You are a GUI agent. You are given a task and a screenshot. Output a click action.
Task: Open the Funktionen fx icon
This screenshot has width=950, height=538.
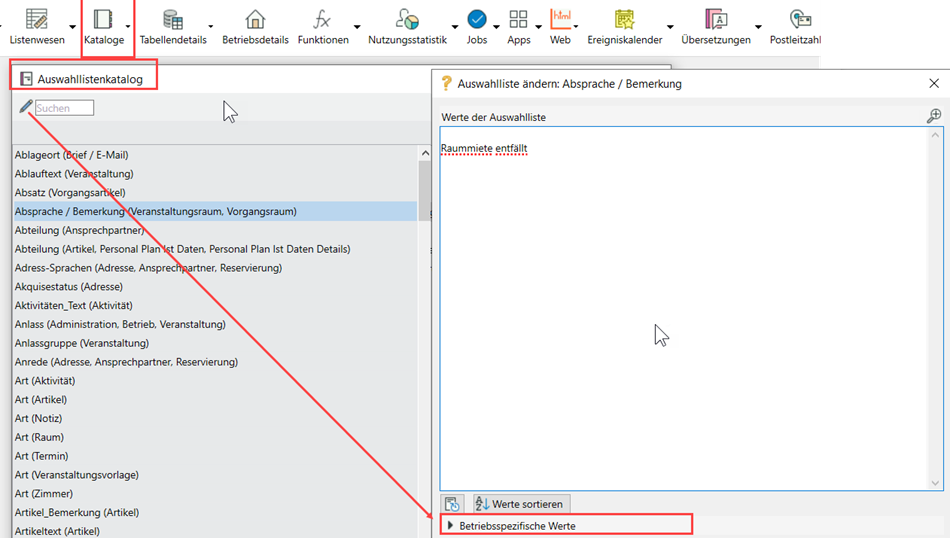(322, 19)
